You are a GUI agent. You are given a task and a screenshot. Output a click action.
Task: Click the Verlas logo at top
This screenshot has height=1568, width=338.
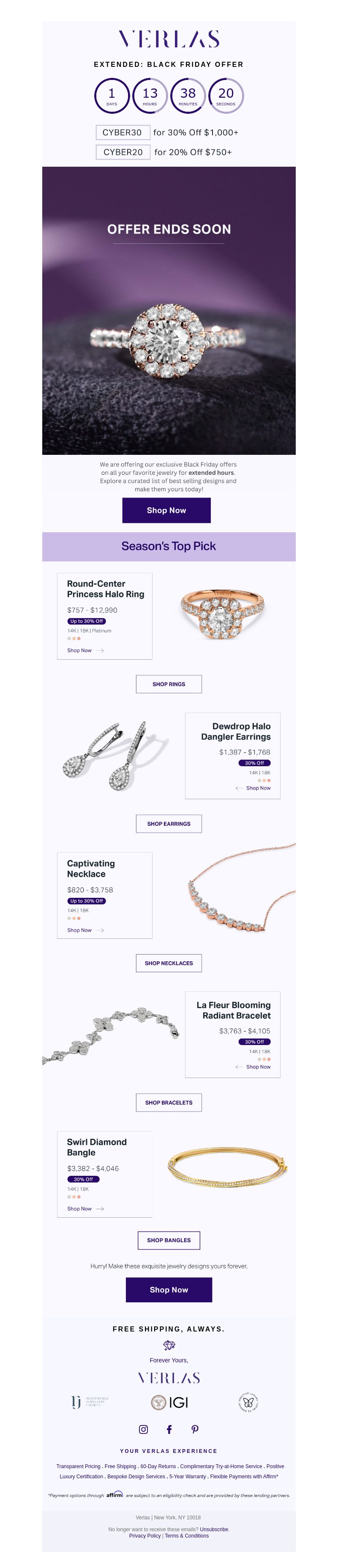(169, 39)
